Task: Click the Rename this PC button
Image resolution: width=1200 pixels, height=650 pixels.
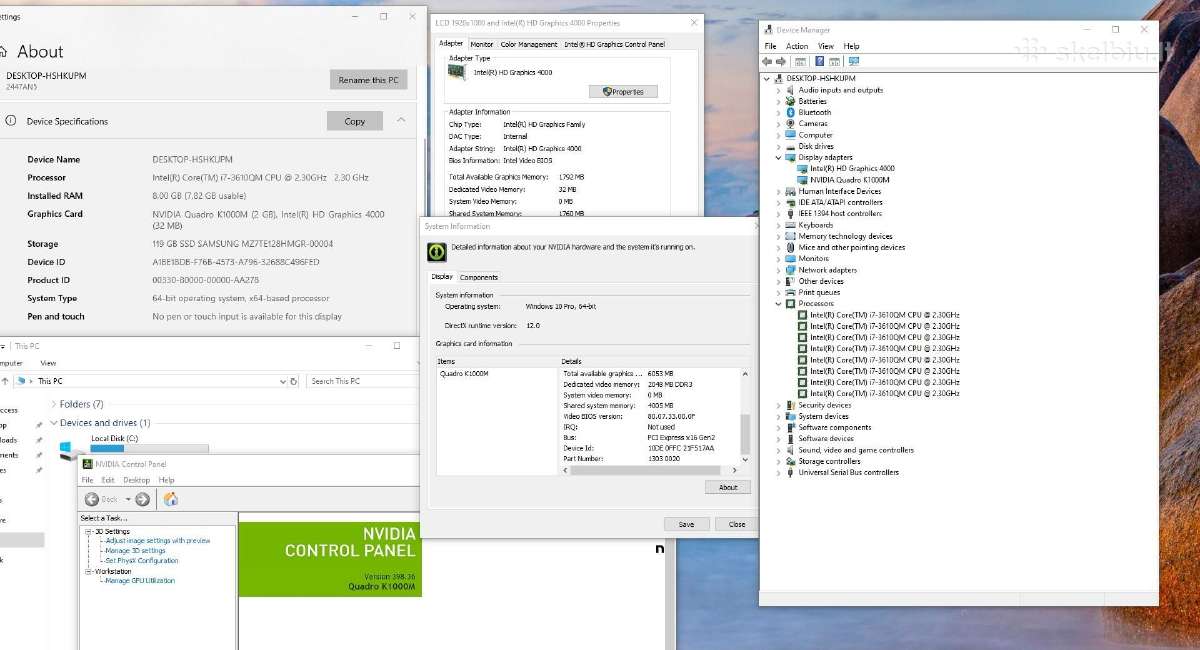Action: pos(369,80)
